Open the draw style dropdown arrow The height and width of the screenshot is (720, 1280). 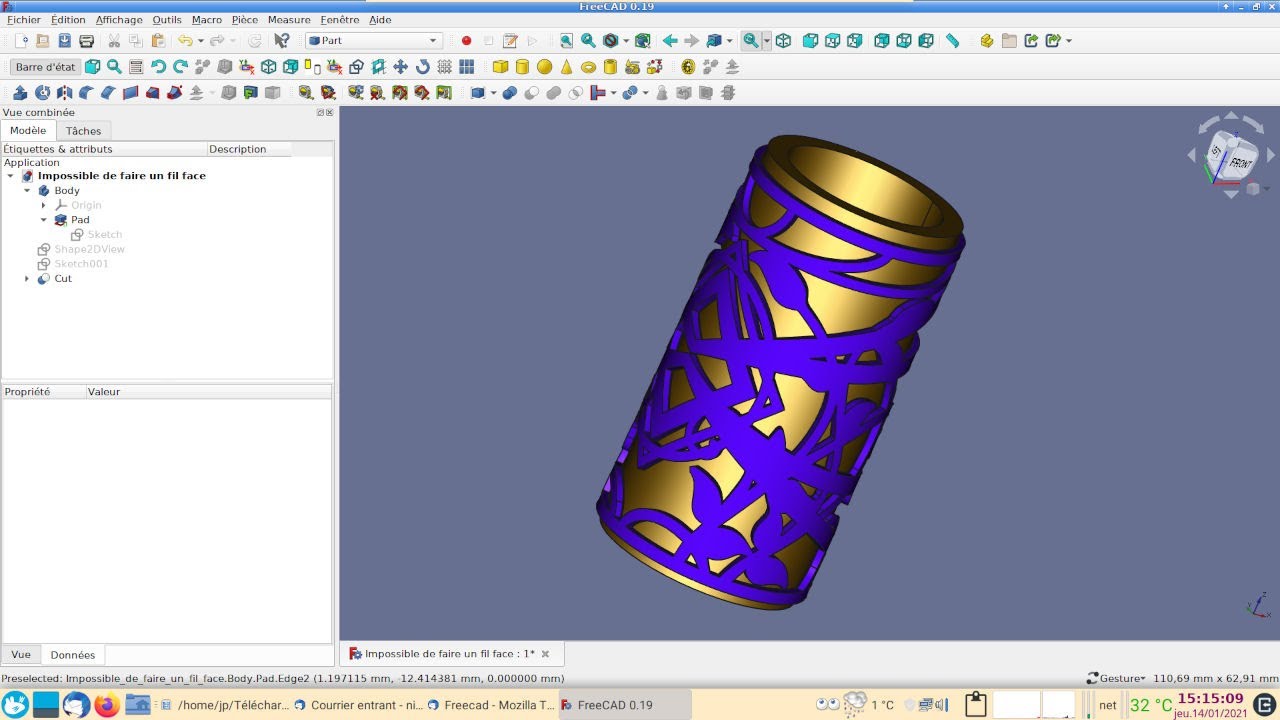pyautogui.click(x=625, y=41)
